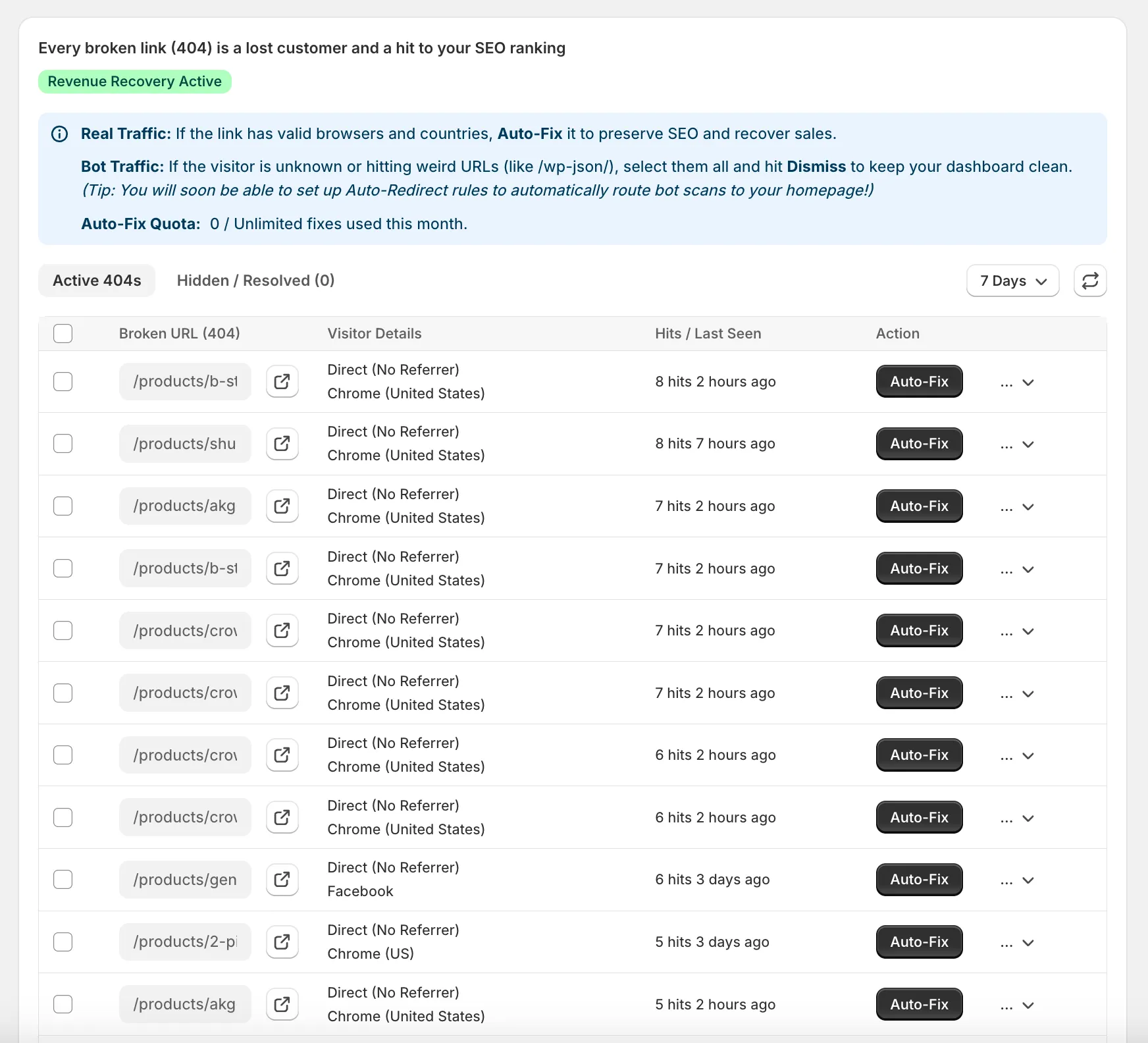Tick the select-all checkbox in the table header
The width and height of the screenshot is (1148, 1043).
tap(63, 333)
